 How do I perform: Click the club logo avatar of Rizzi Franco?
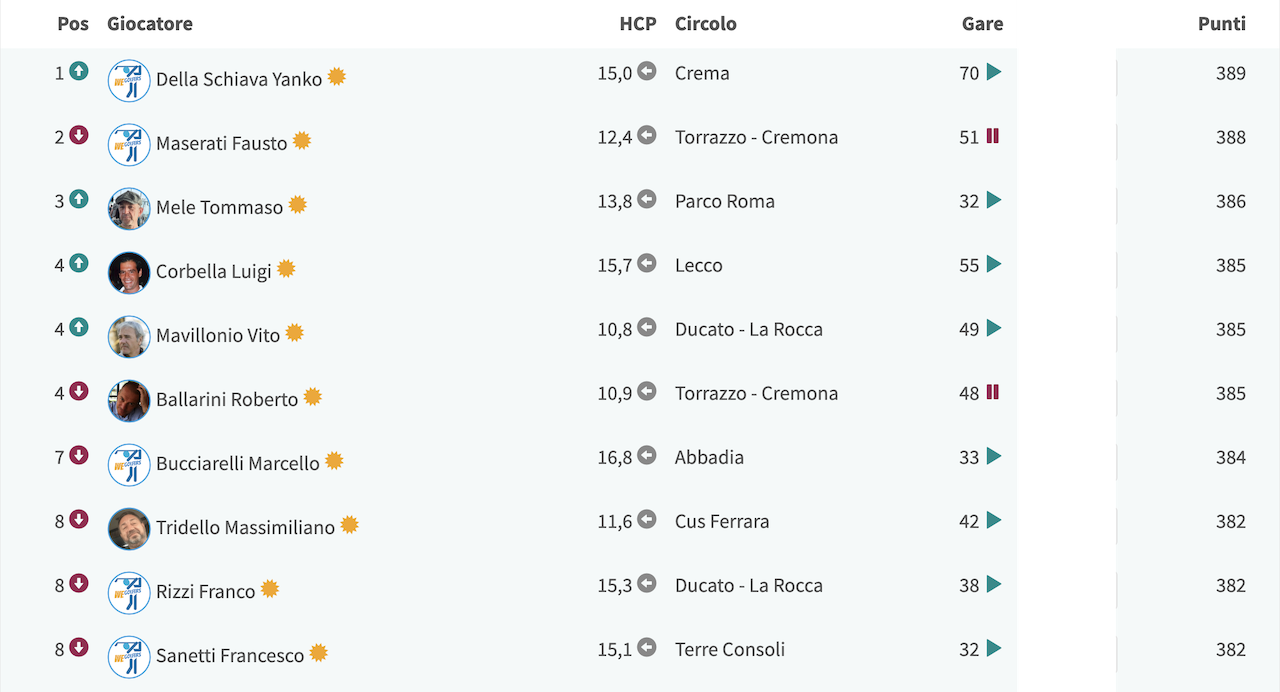[129, 593]
